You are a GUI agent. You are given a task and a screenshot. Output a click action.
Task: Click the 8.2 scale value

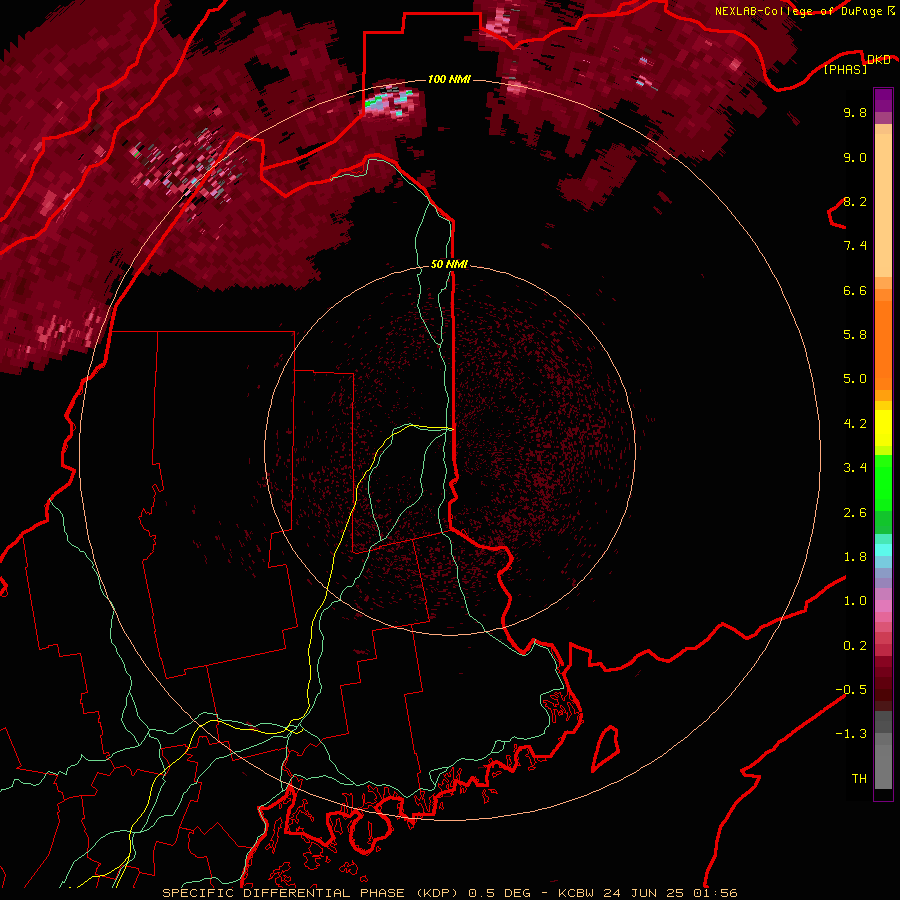pos(855,201)
